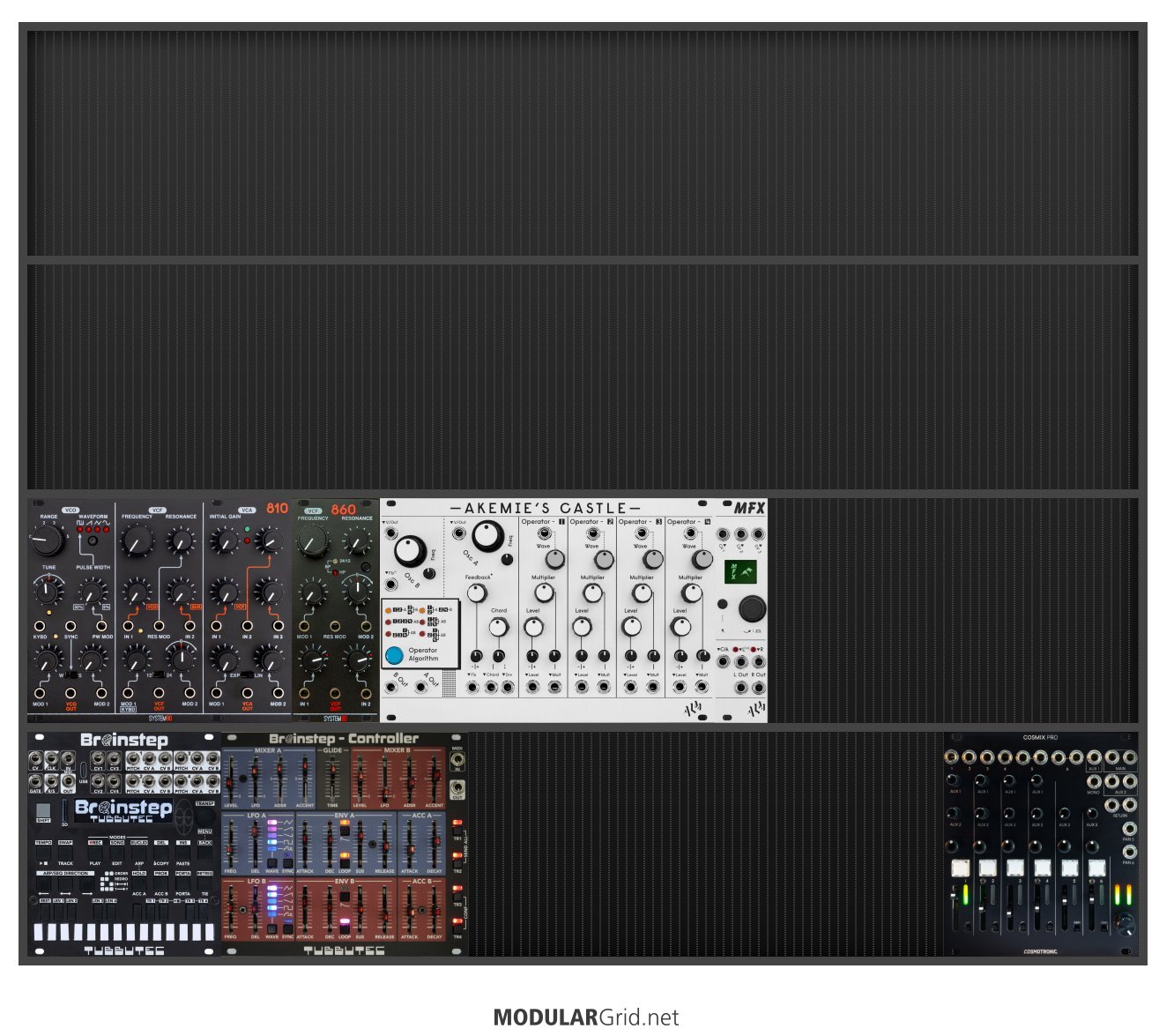Click the KYBD input jack on the VCO

tap(41, 625)
